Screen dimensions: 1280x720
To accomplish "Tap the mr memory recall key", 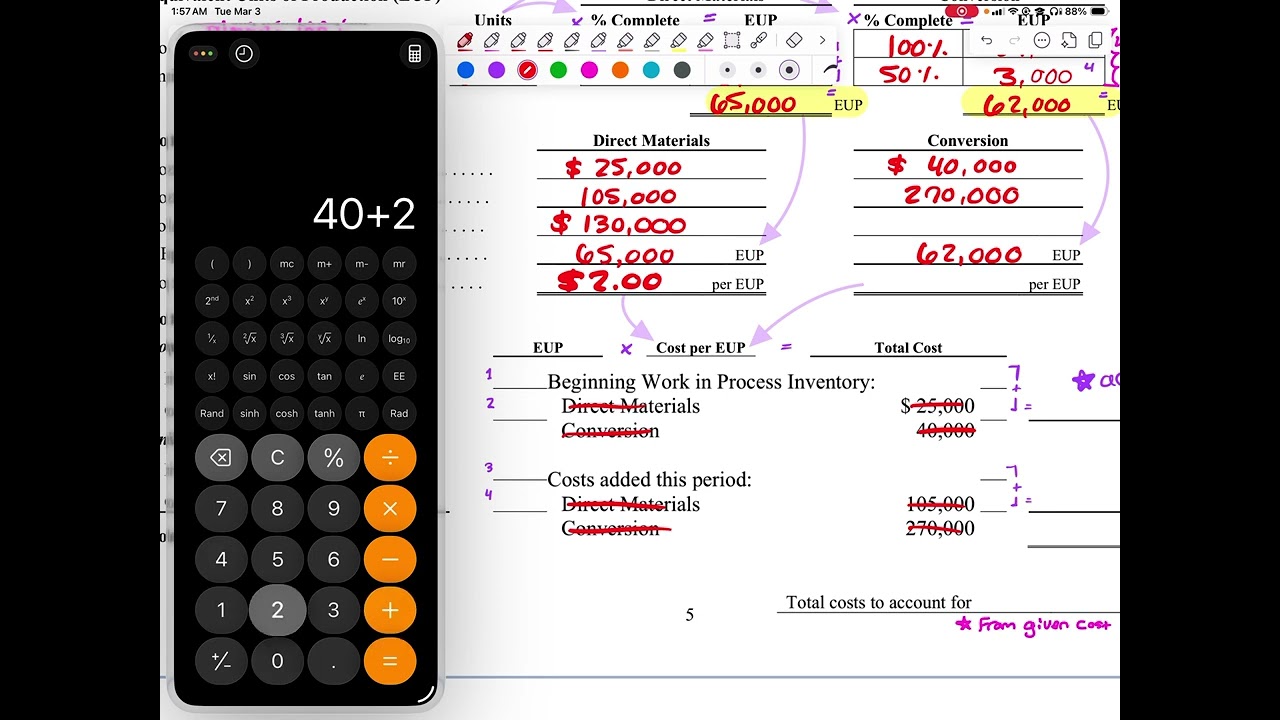I will (x=399, y=264).
